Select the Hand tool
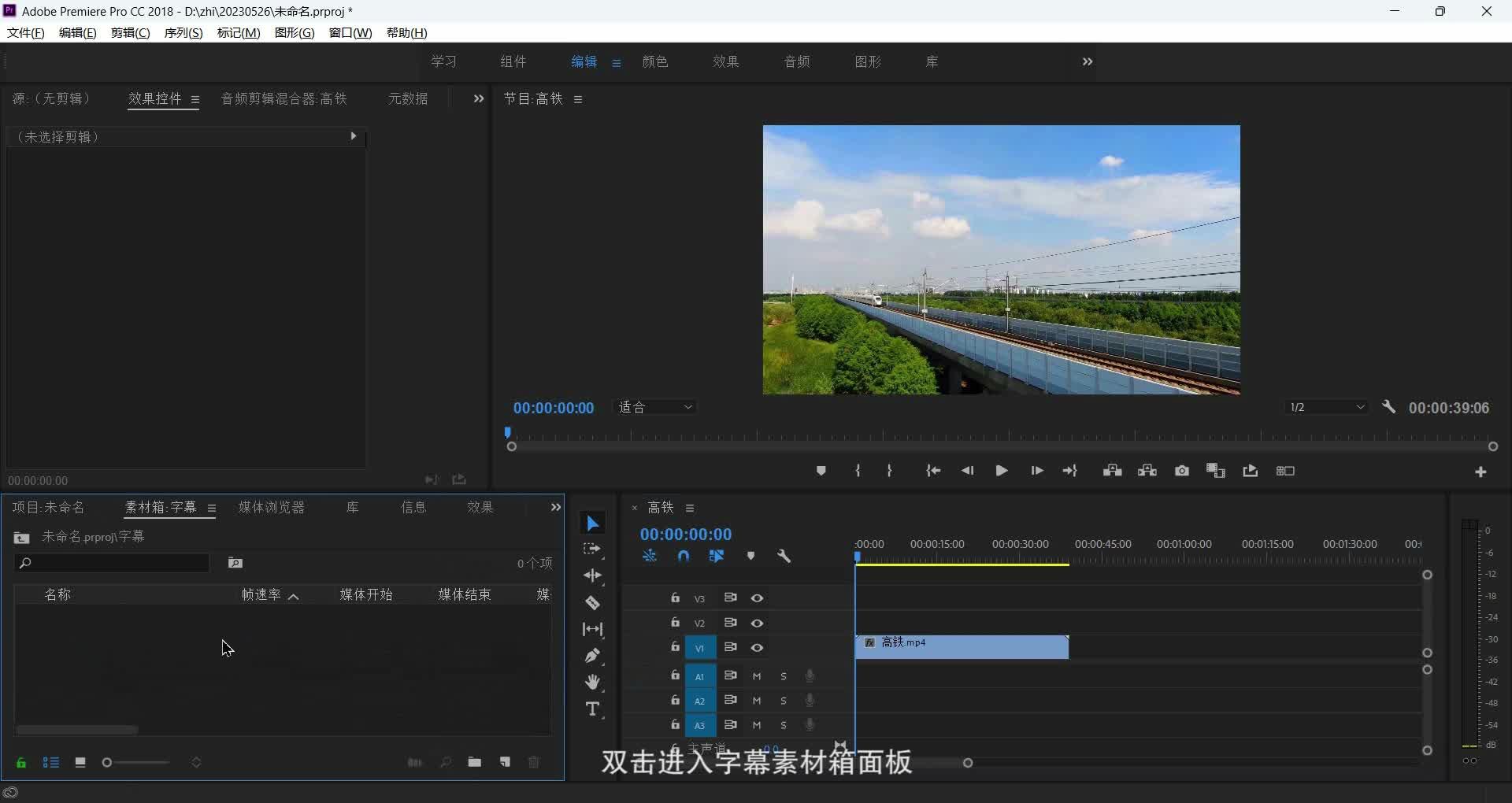Screen dimensions: 1512x803 pyautogui.click(x=593, y=682)
